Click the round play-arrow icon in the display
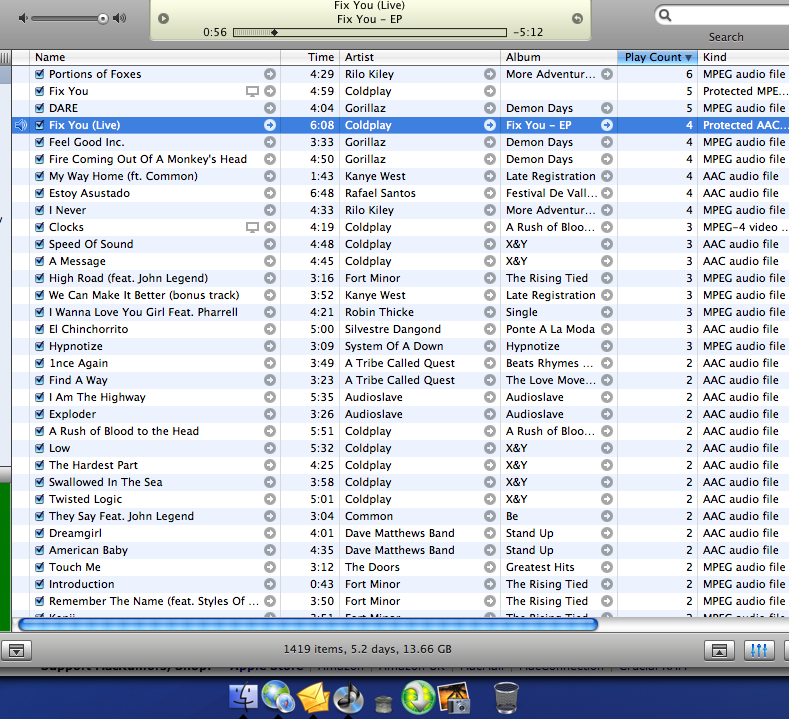The image size is (789, 719). point(164,19)
